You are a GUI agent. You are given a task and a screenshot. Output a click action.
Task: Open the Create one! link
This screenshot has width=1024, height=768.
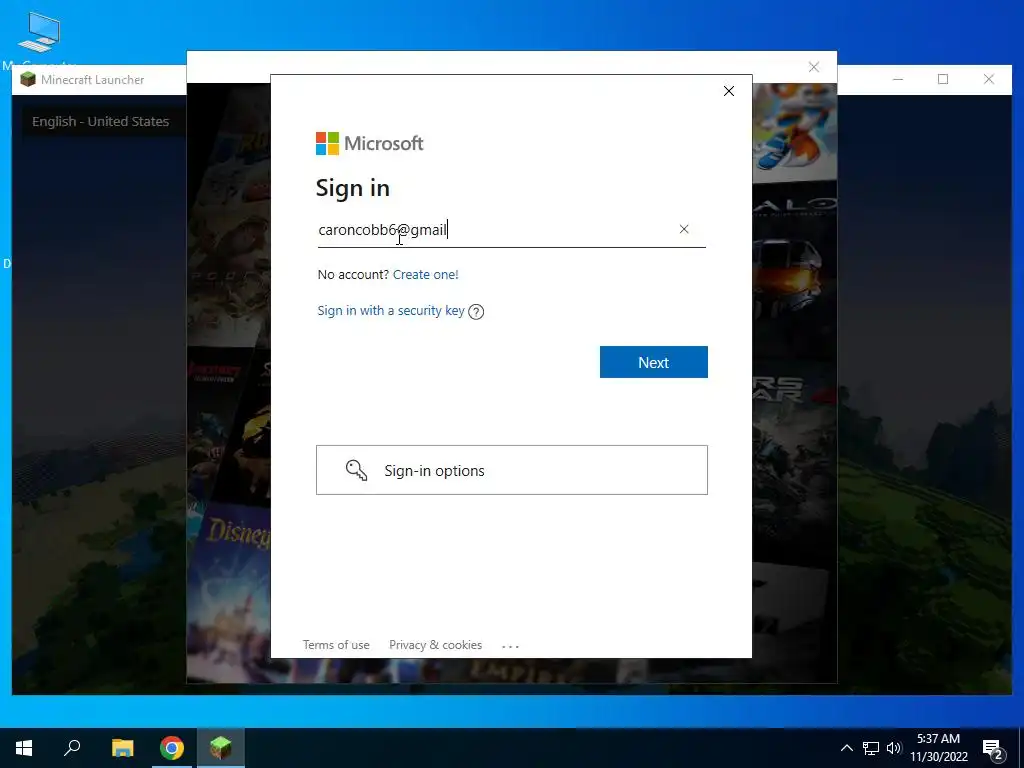click(426, 274)
